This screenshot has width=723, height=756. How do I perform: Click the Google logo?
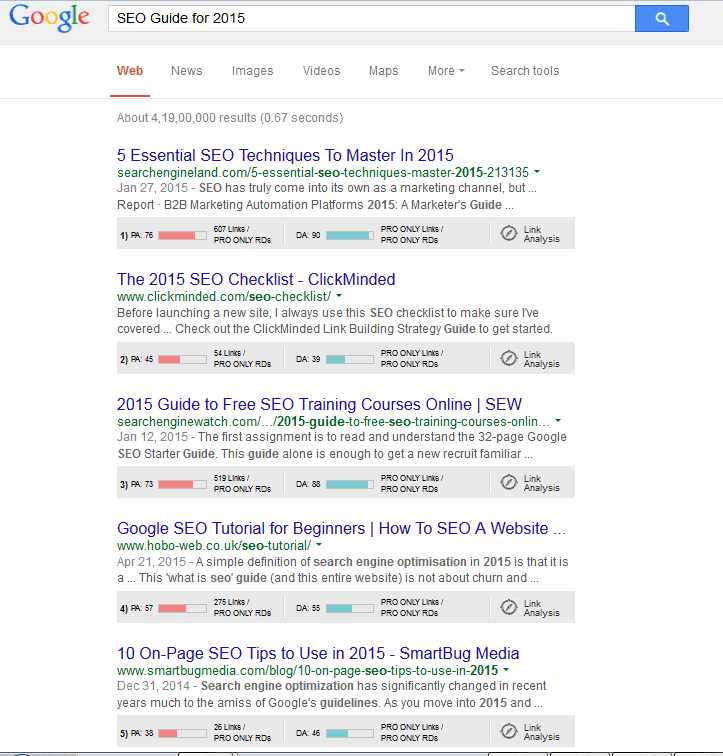tap(50, 18)
